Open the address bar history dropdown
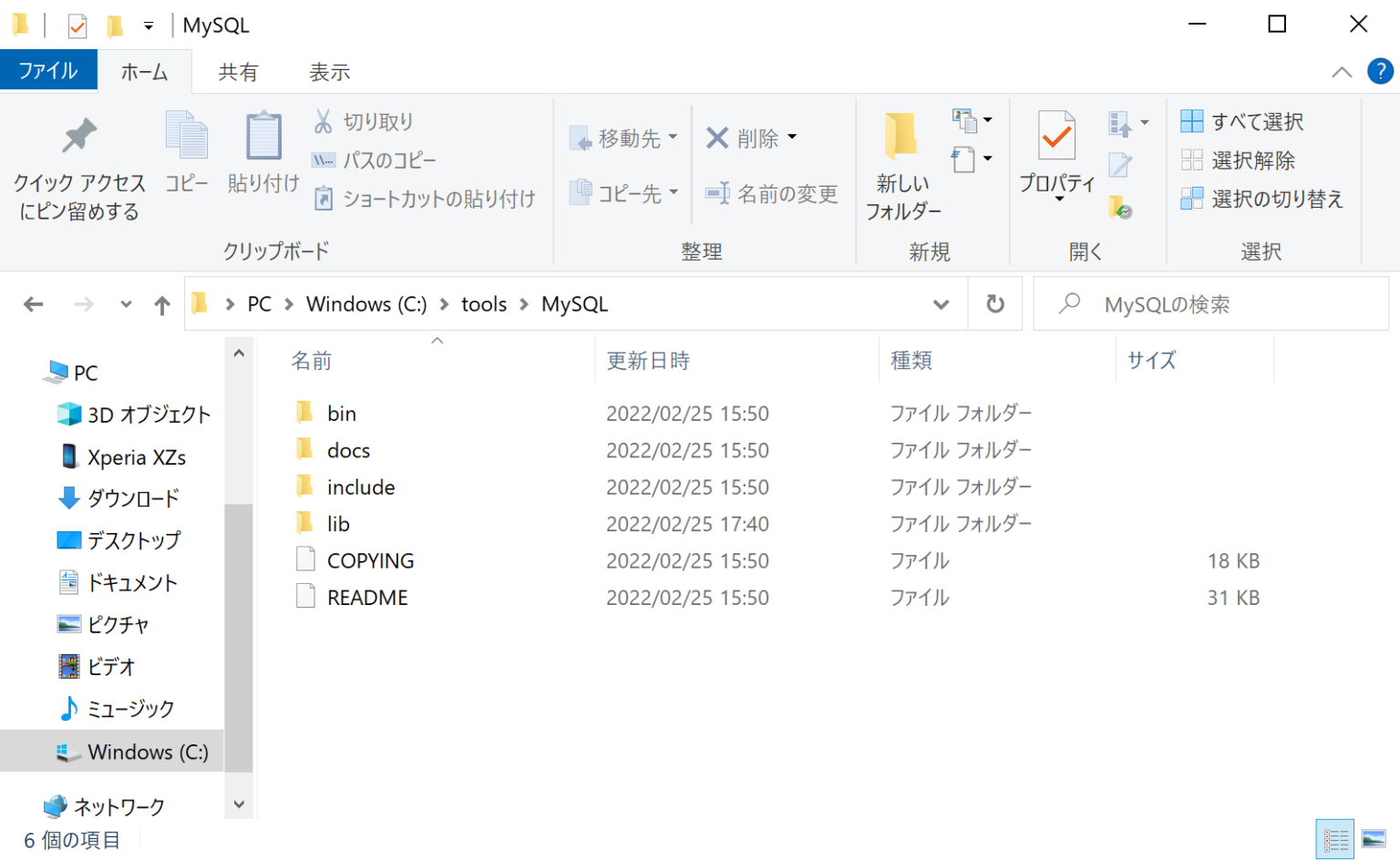Screen dimensions: 1400x861 (x=940, y=304)
